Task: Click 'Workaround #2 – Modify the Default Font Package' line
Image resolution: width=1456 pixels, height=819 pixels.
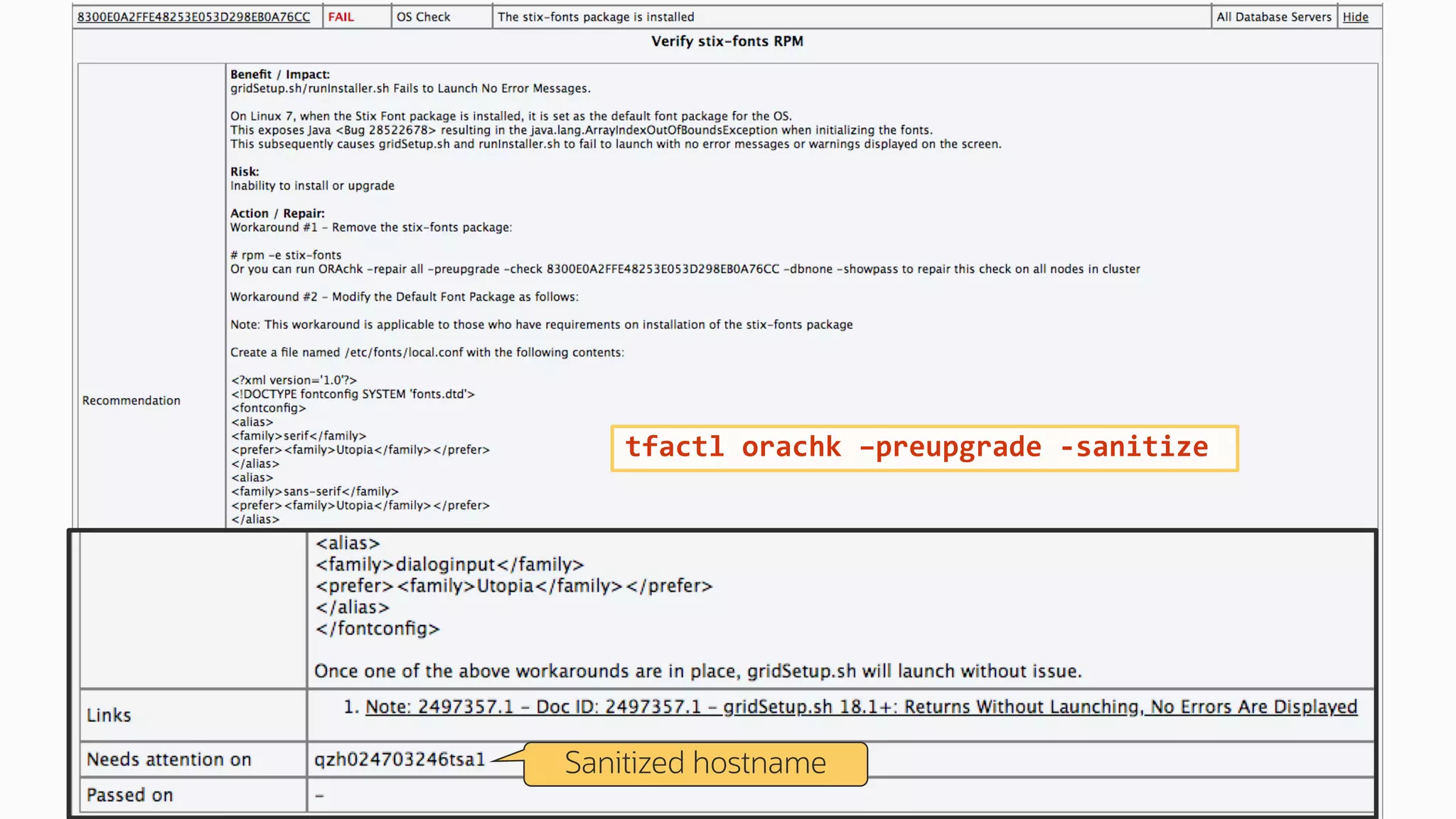Action: pyautogui.click(x=405, y=296)
